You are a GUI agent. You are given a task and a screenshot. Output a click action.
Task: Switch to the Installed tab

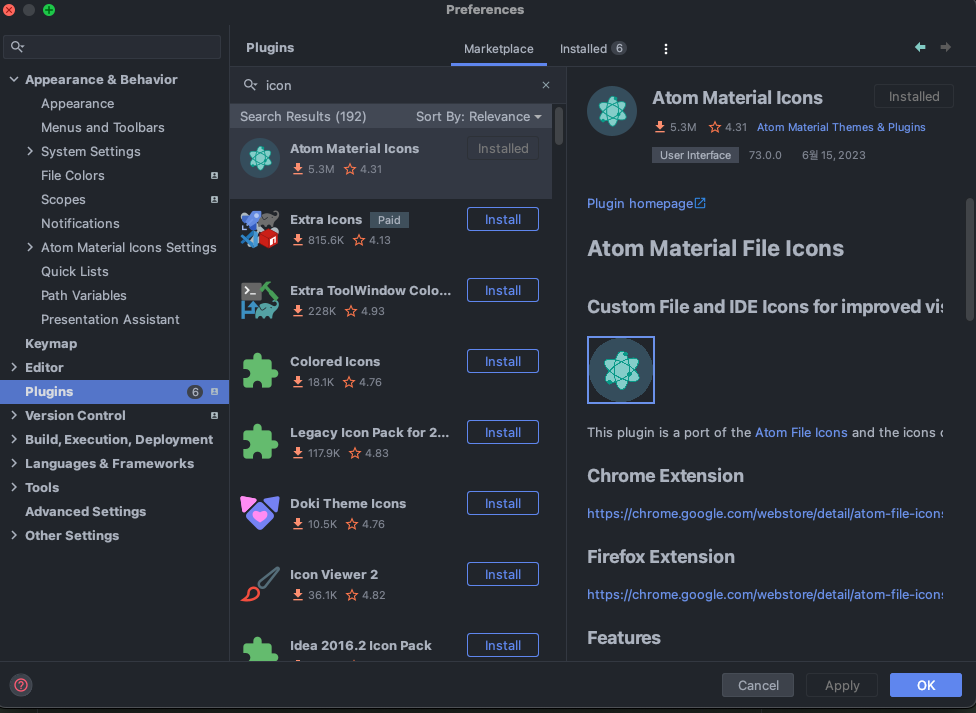[x=592, y=49]
